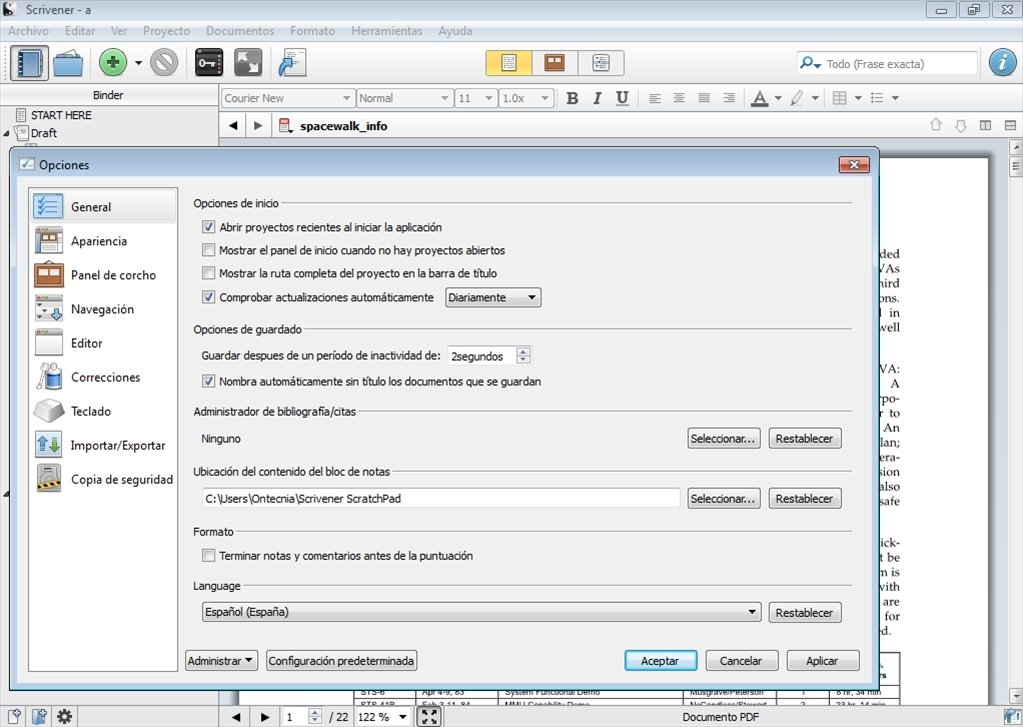1023x727 pixels.
Task: Open the font size 11 dropdown
Action: pos(476,98)
